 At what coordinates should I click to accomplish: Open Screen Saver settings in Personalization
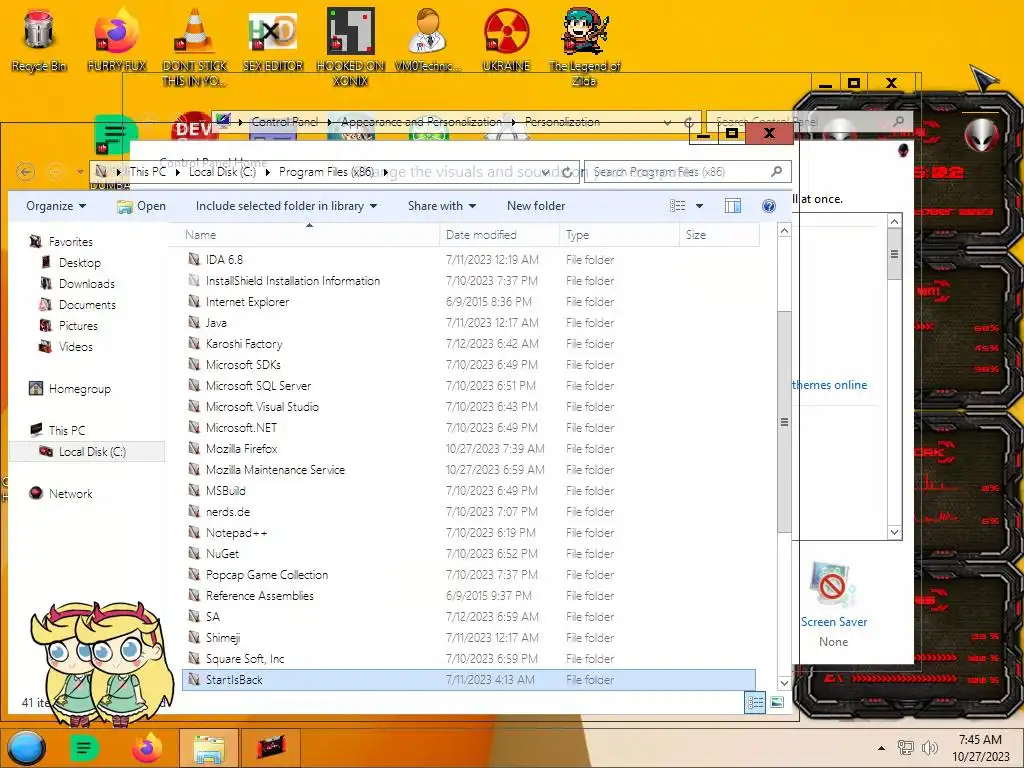pyautogui.click(x=834, y=604)
